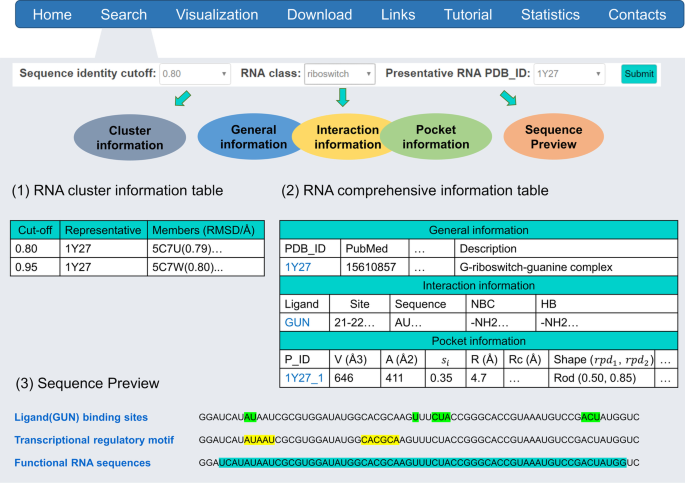Select the green Pocket information oval
Image resolution: width=685 pixels, height=483 pixels.
coord(435,137)
